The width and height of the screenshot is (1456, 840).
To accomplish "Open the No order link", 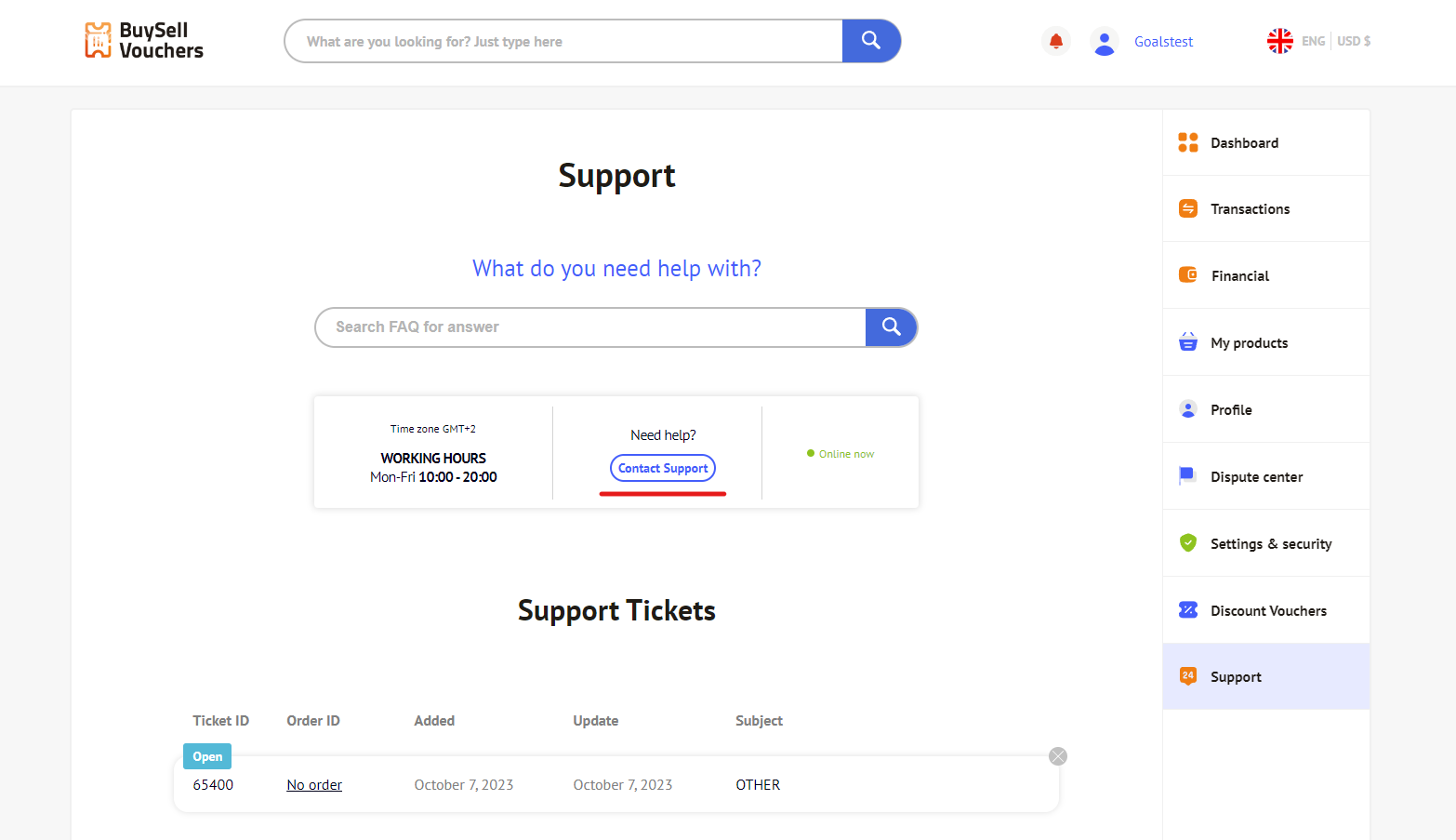I will tap(314, 785).
